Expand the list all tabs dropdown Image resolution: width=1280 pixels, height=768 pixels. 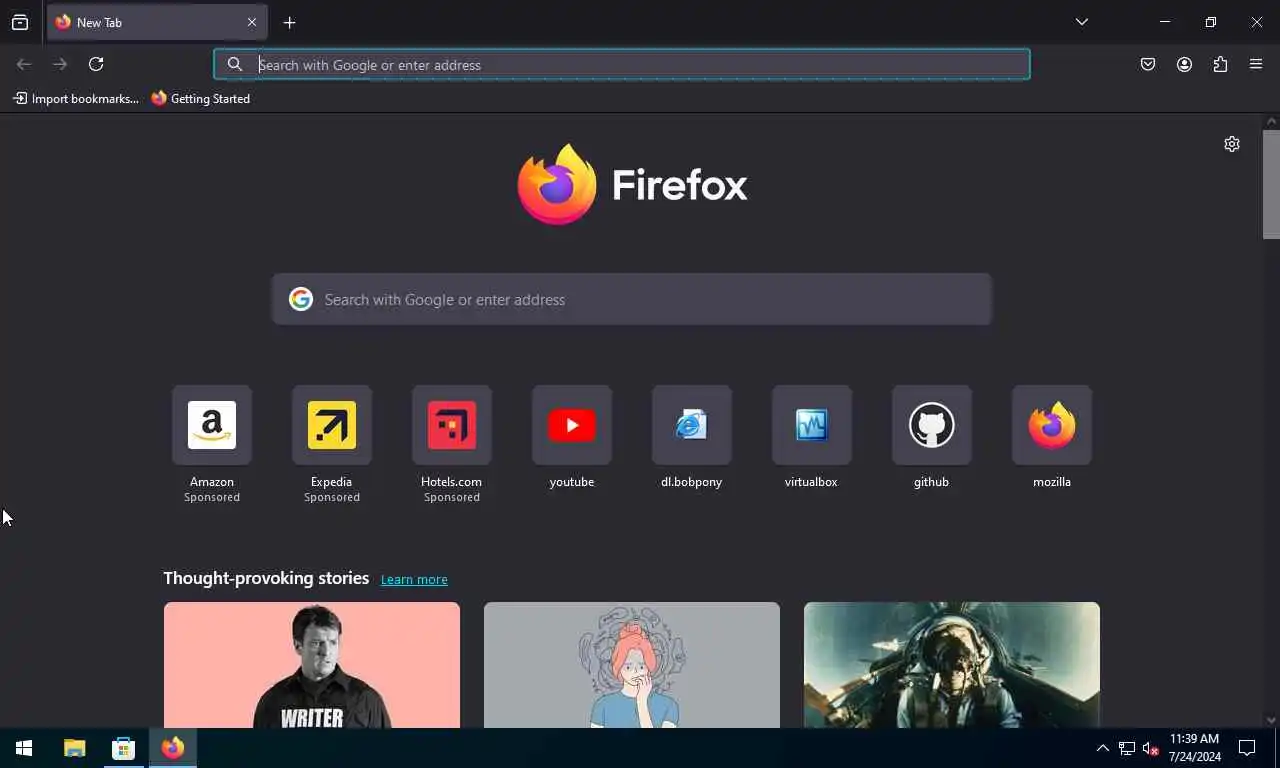[1082, 22]
